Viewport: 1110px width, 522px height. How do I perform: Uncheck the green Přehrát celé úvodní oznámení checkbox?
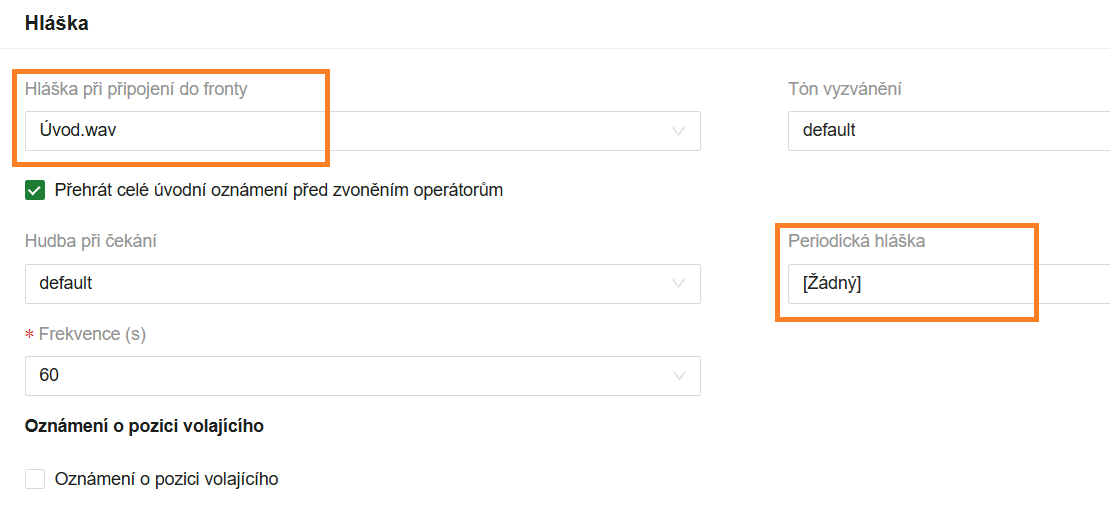pos(35,190)
